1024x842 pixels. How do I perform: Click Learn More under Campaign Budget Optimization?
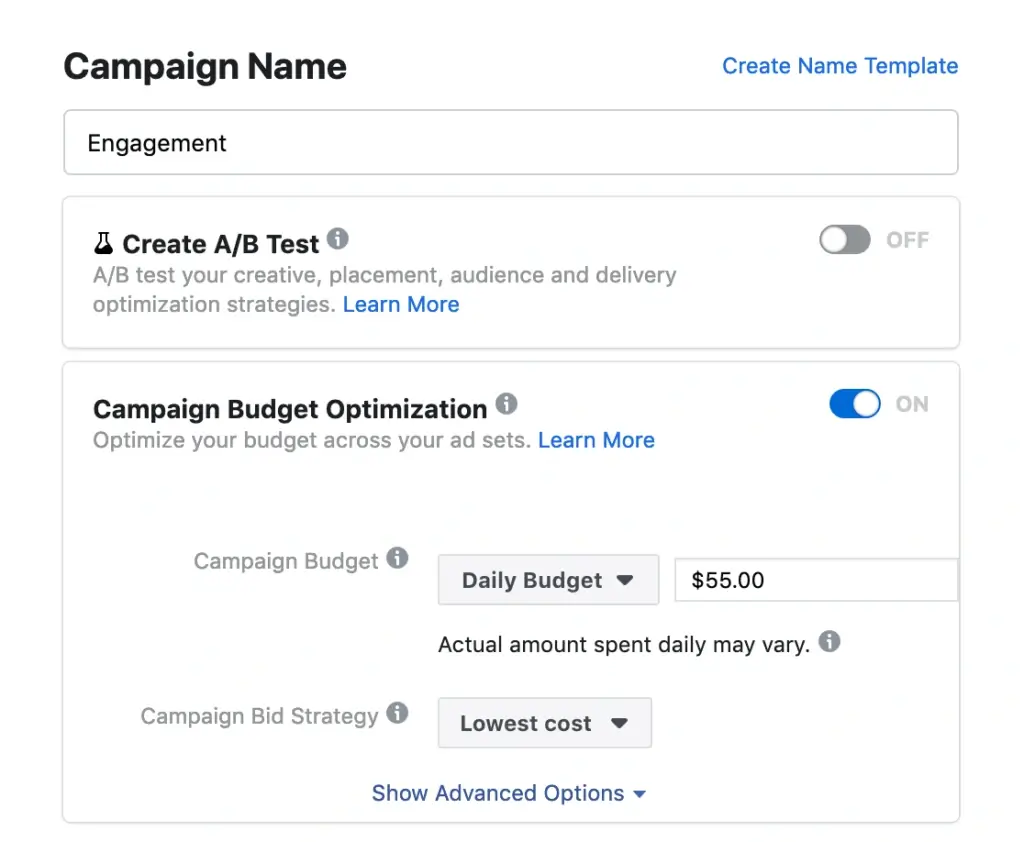[x=596, y=440]
